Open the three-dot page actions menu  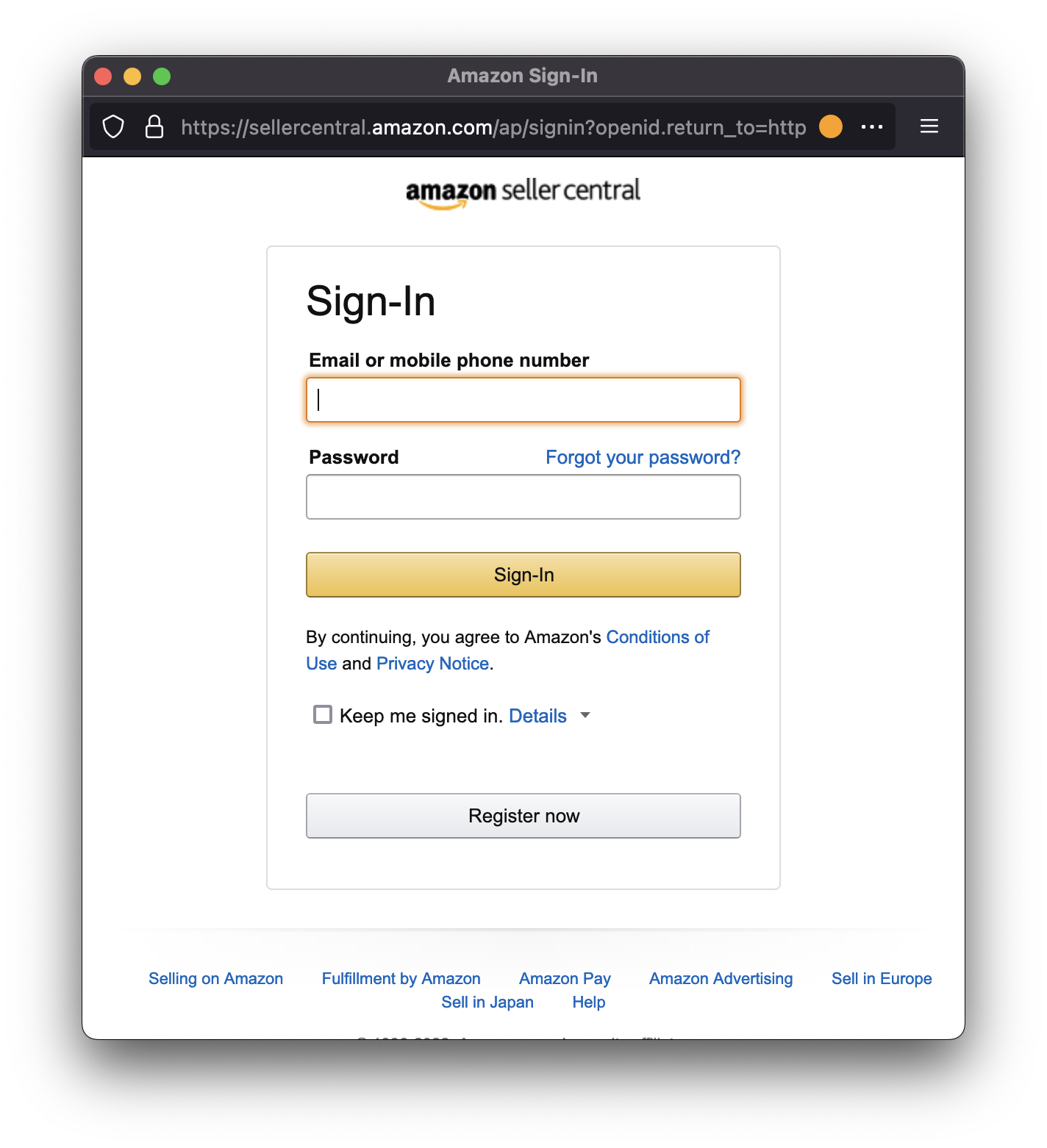[872, 126]
